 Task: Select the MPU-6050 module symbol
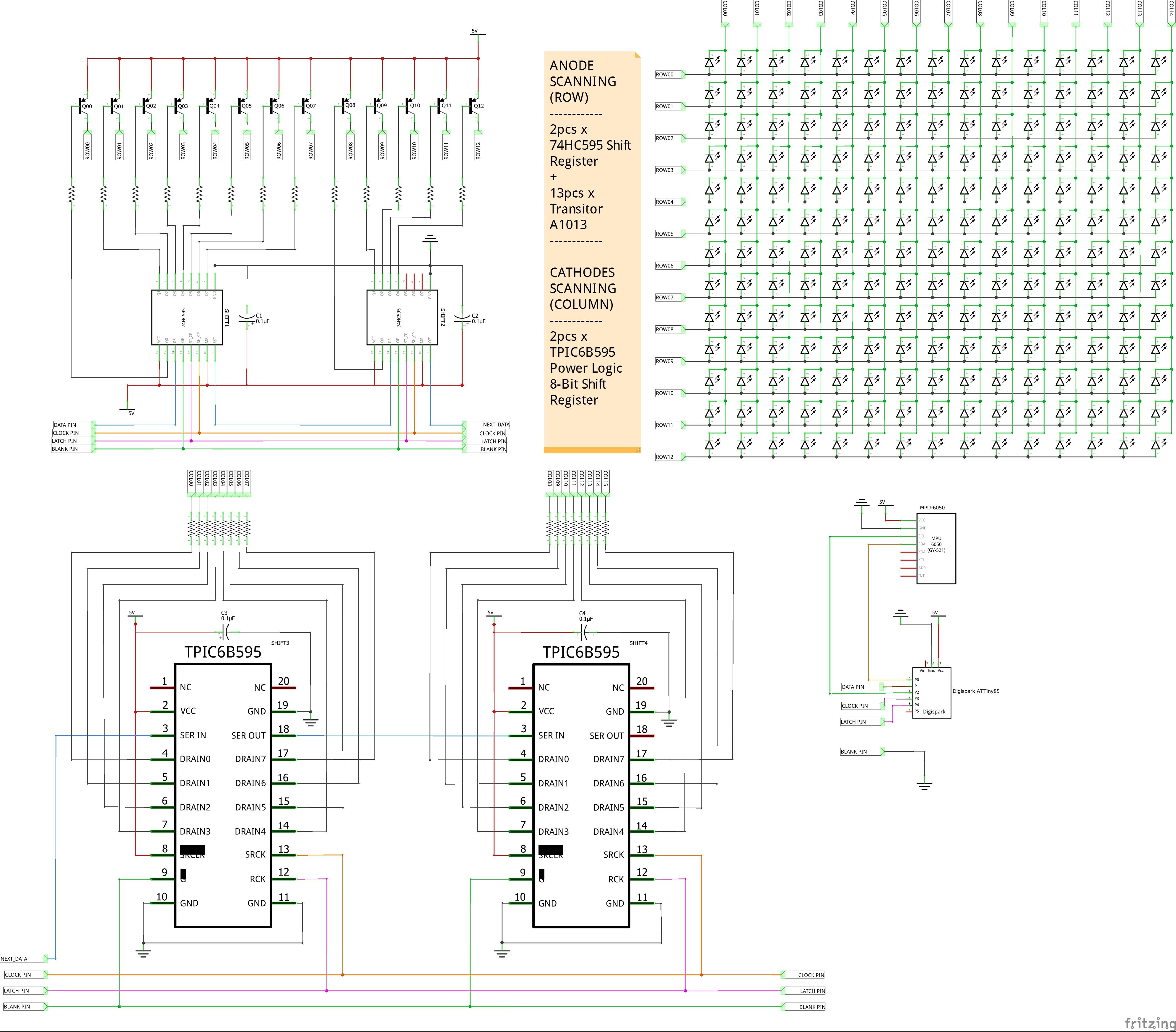pyautogui.click(x=936, y=548)
